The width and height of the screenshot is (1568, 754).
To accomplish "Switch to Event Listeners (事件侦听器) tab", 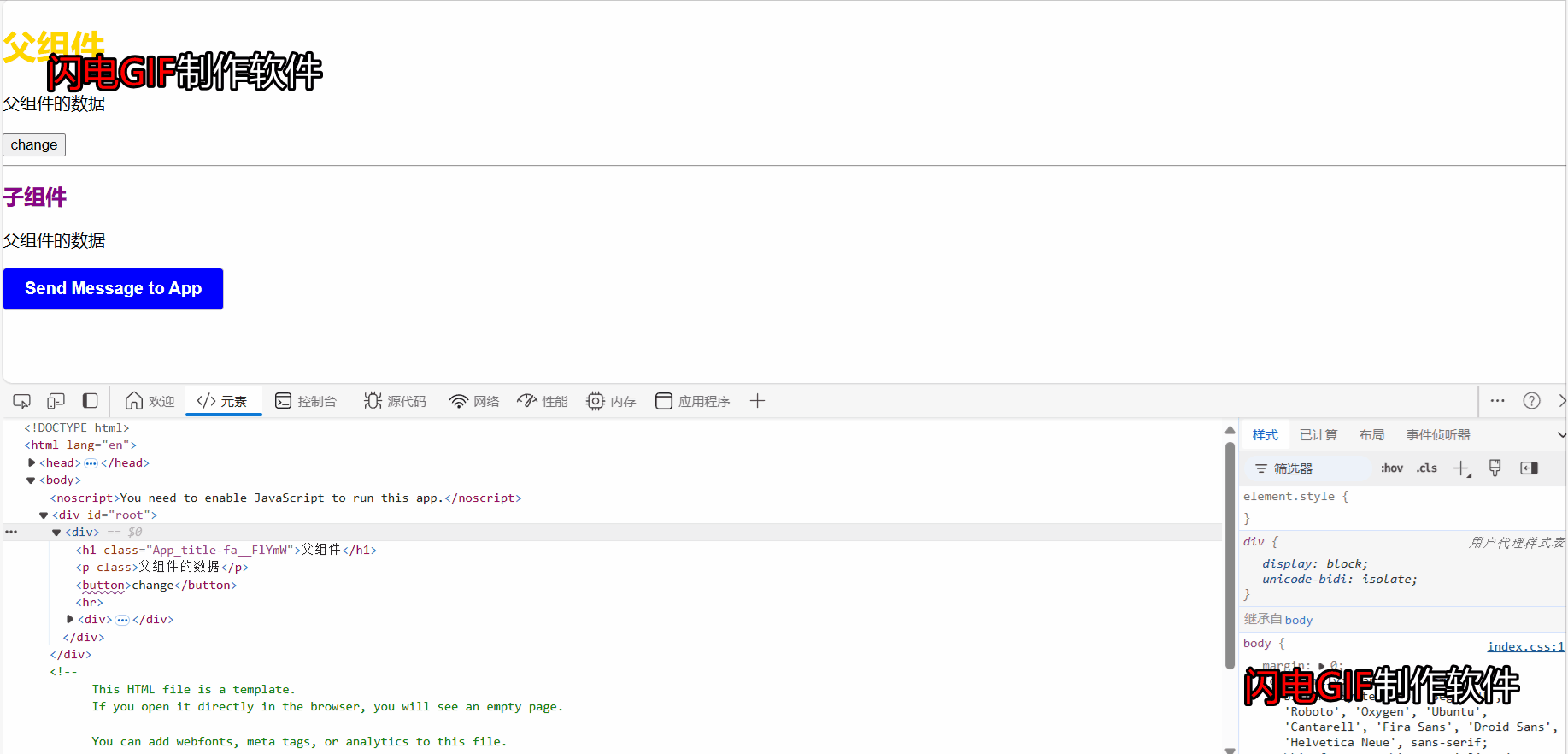I will point(1438,435).
